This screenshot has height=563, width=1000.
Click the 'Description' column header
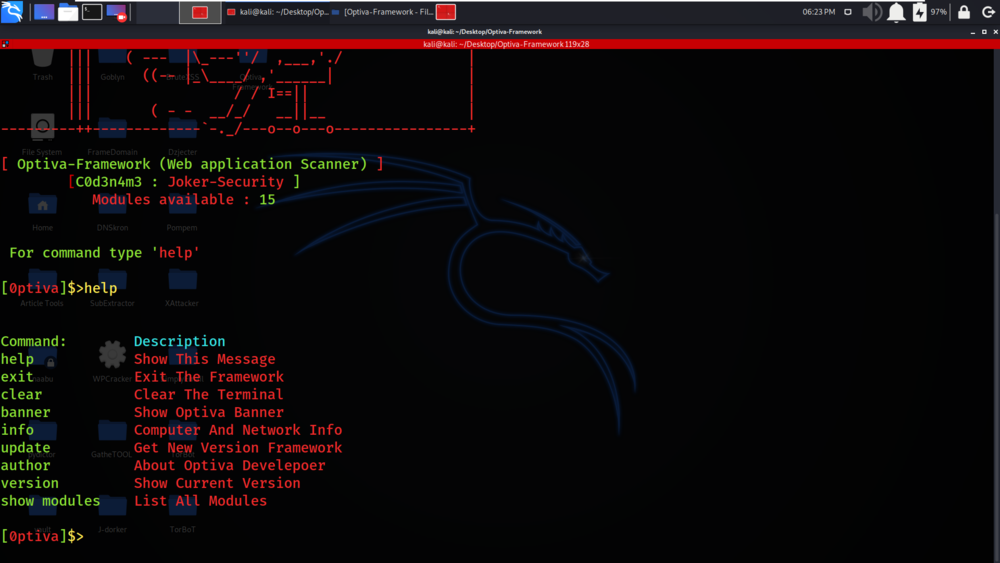click(x=179, y=341)
